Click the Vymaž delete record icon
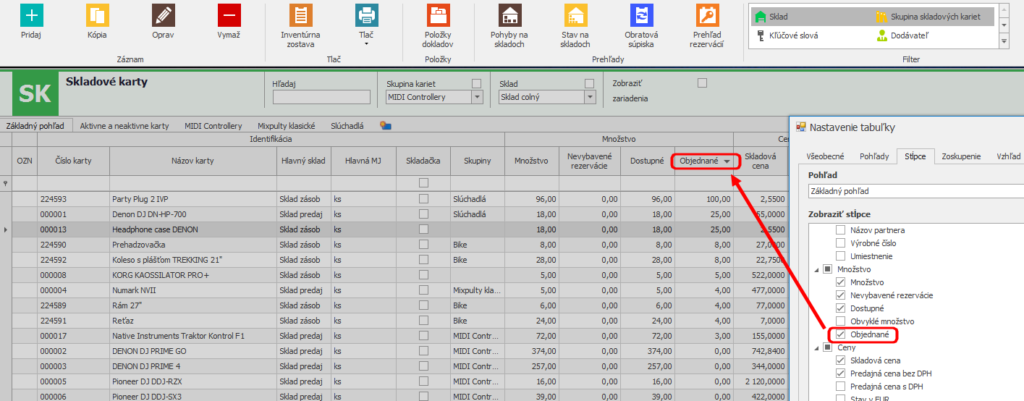 229,15
